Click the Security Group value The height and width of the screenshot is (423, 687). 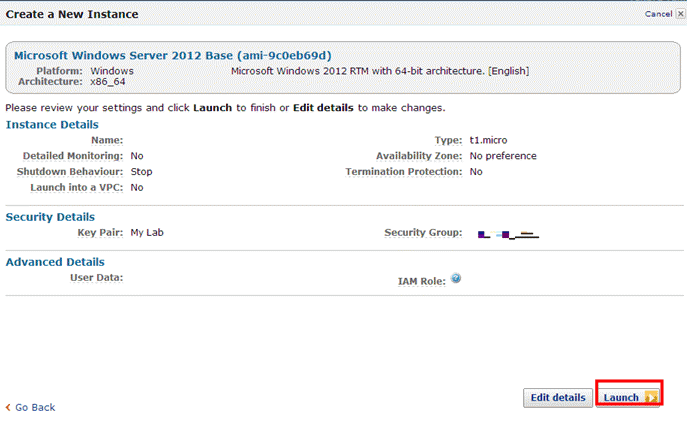(509, 235)
